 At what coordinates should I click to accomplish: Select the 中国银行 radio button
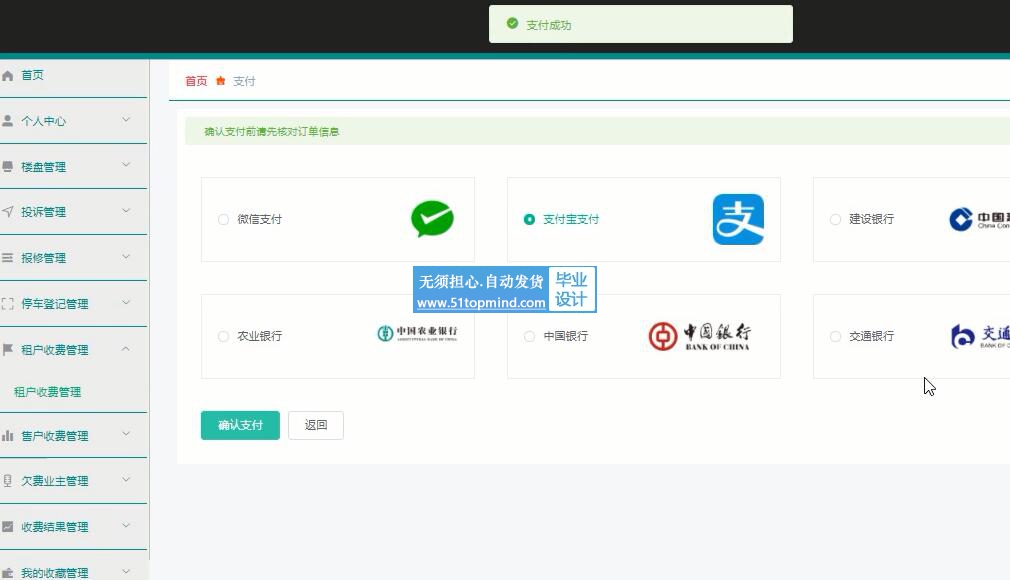tap(529, 336)
